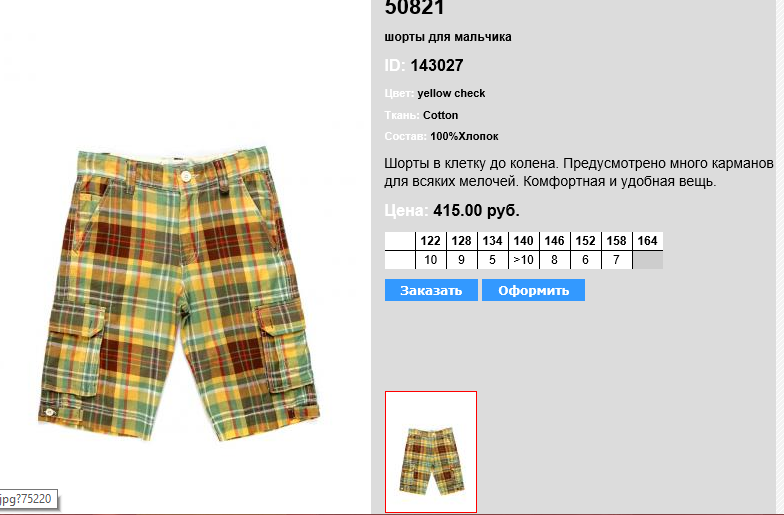The width and height of the screenshot is (784, 515).
Task: Pick size 140 header cell
Action: 524,241
